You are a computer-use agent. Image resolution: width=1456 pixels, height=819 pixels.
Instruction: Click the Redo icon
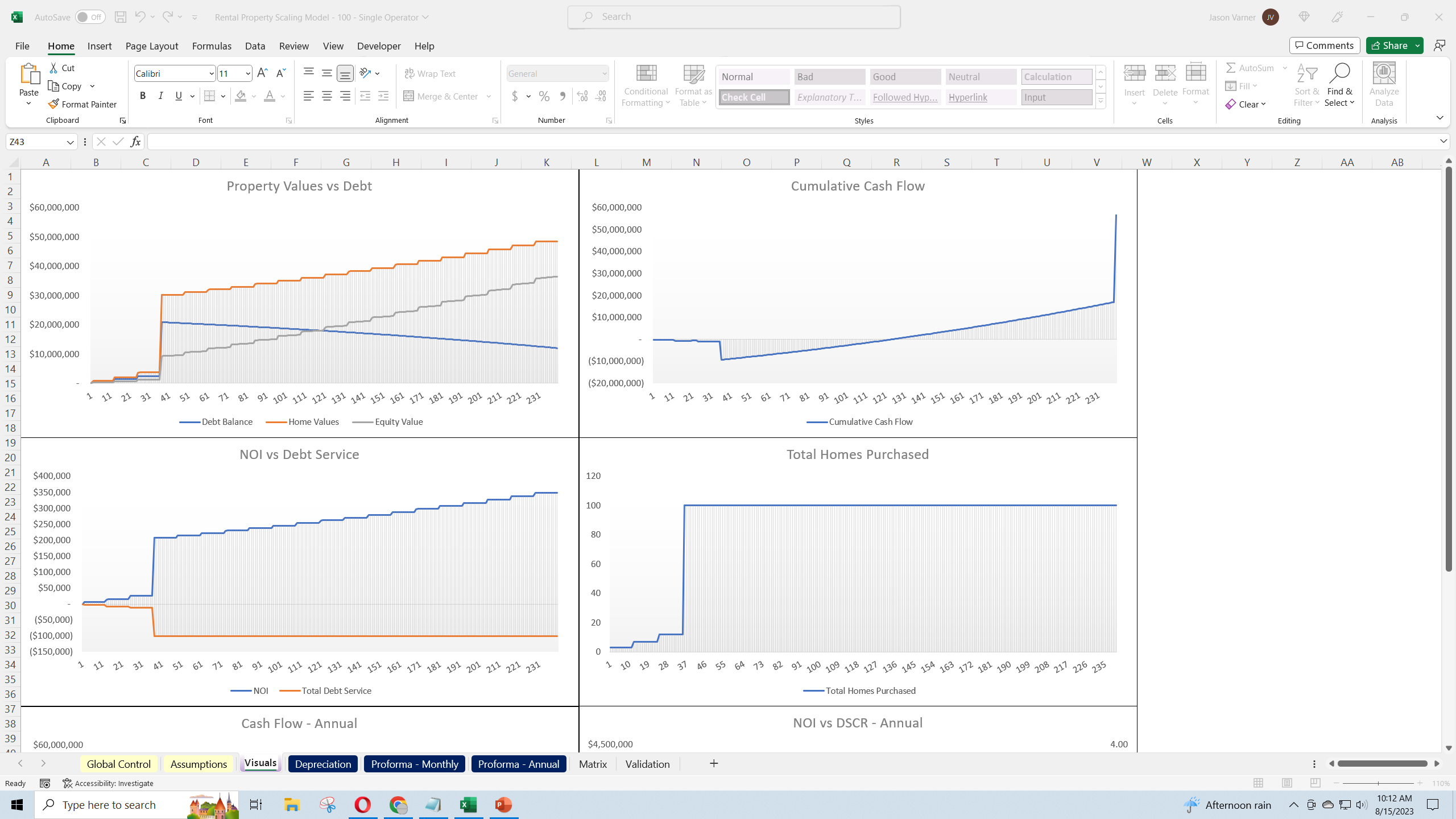pyautogui.click(x=167, y=17)
